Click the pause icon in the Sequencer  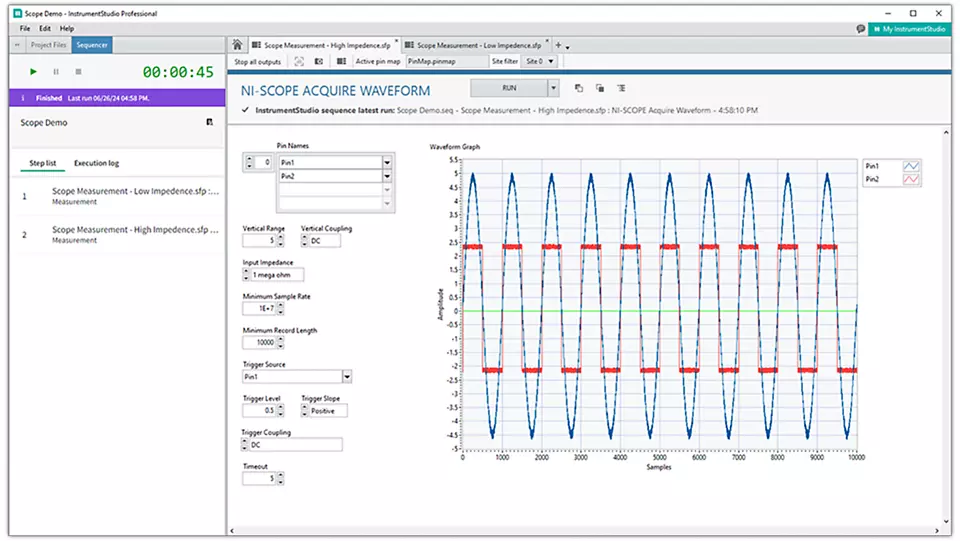[56, 72]
